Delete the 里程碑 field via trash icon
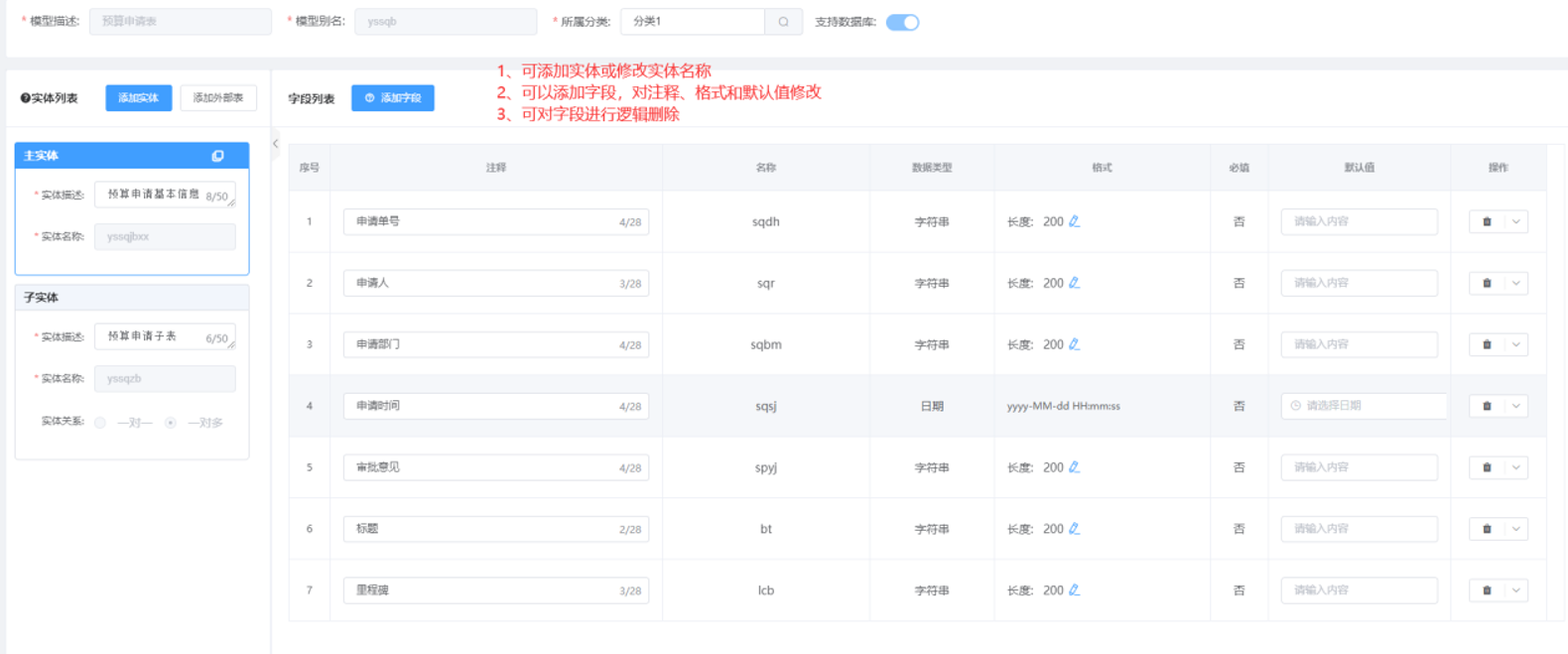Screen dimensions: 1568x654 pos(1487,590)
